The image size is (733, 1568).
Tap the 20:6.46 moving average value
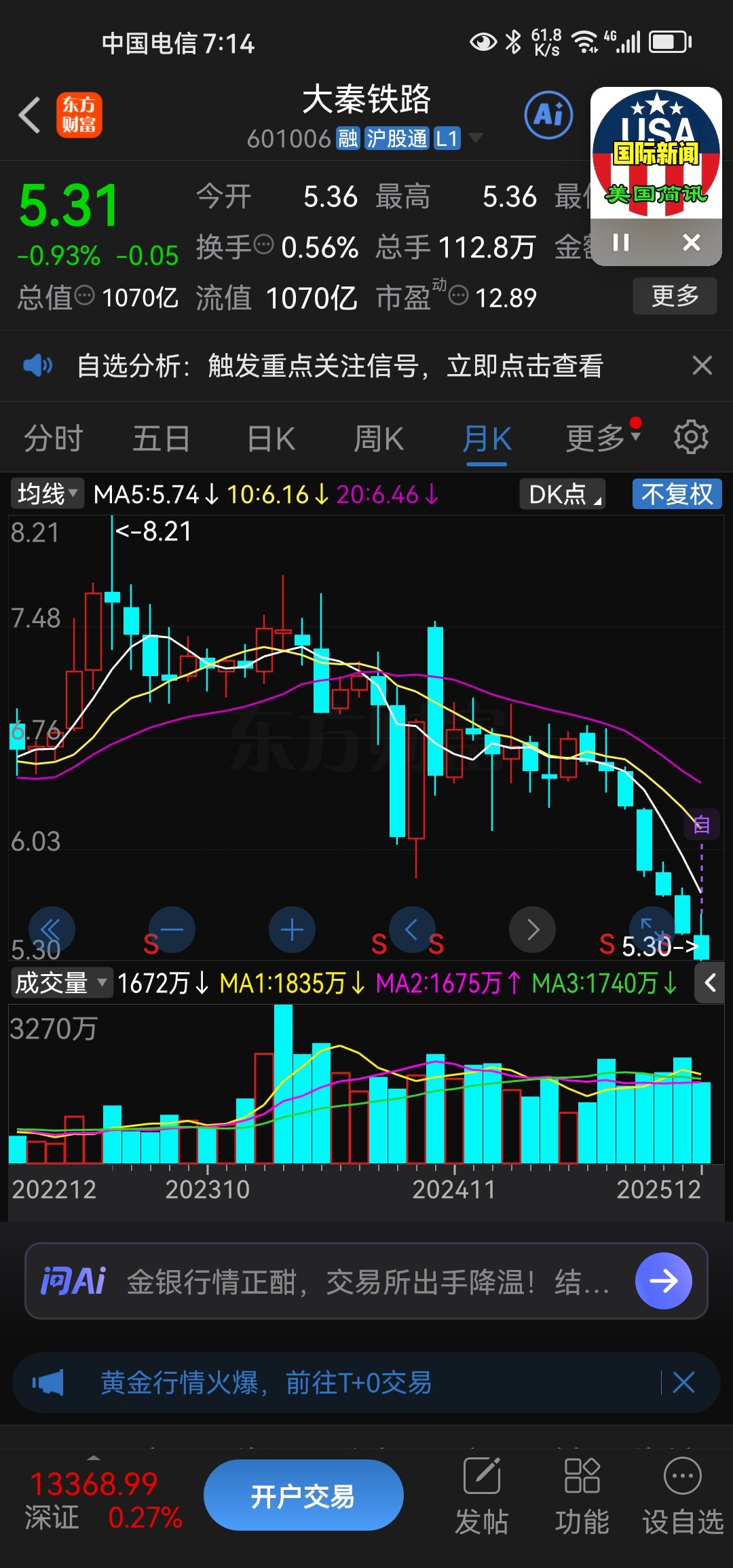388,494
